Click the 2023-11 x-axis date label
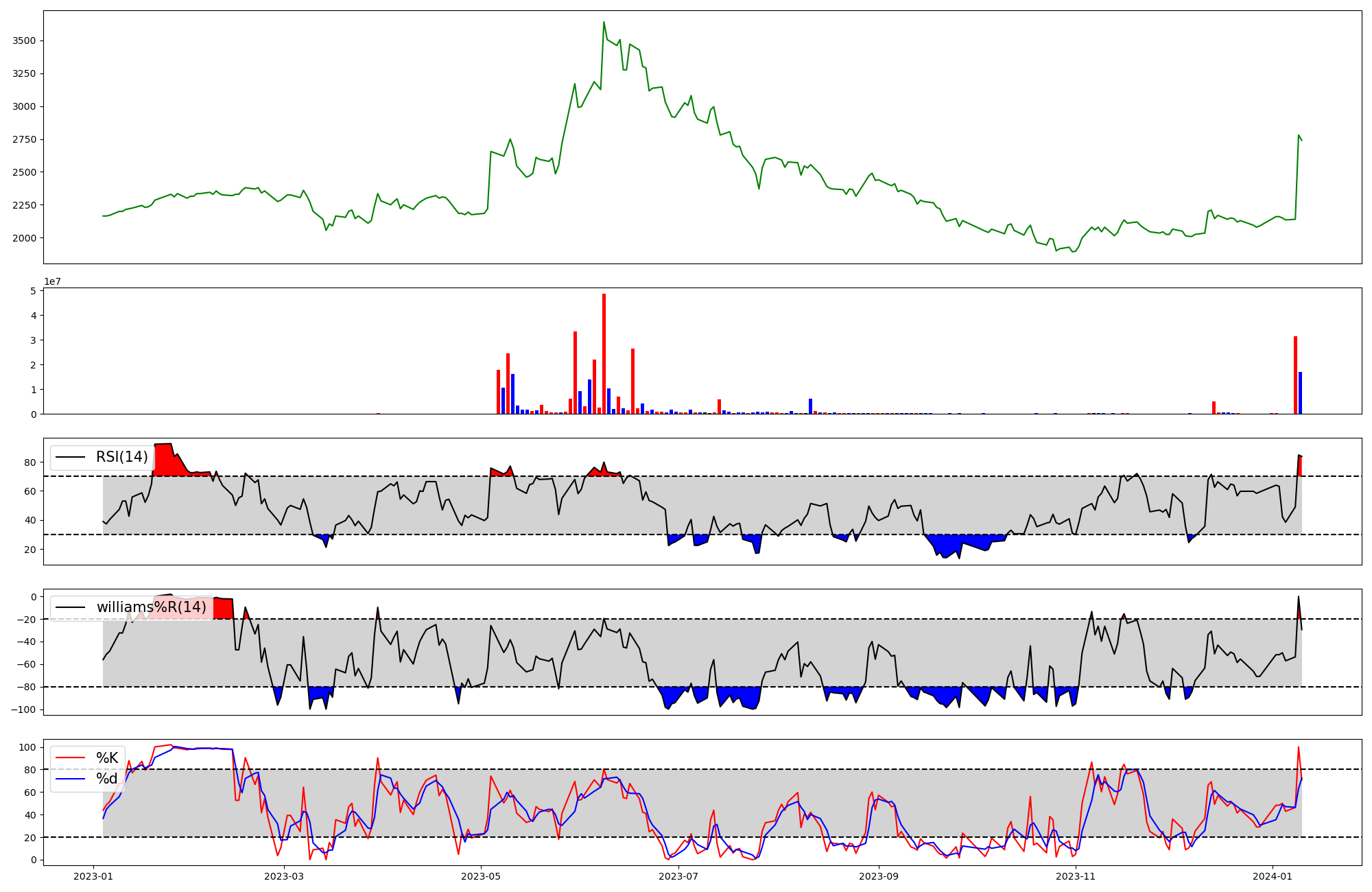Screen dimensions: 1372x892 1075,876
